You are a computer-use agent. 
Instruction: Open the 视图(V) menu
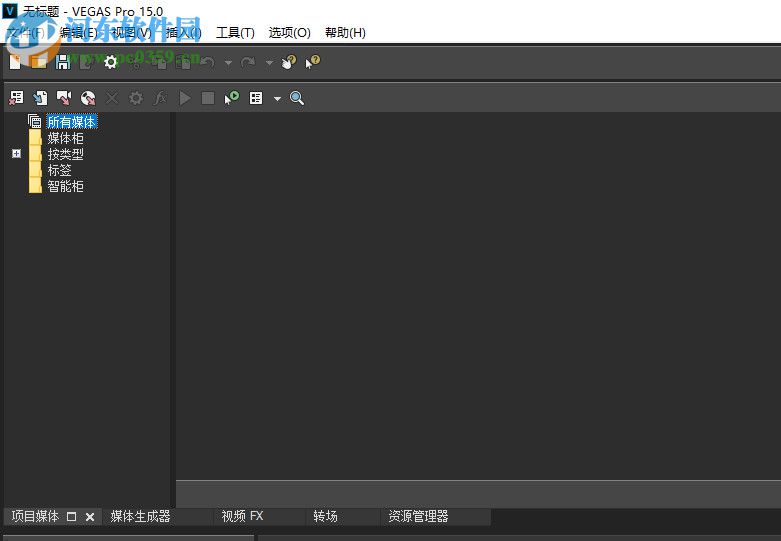pyautogui.click(x=131, y=33)
